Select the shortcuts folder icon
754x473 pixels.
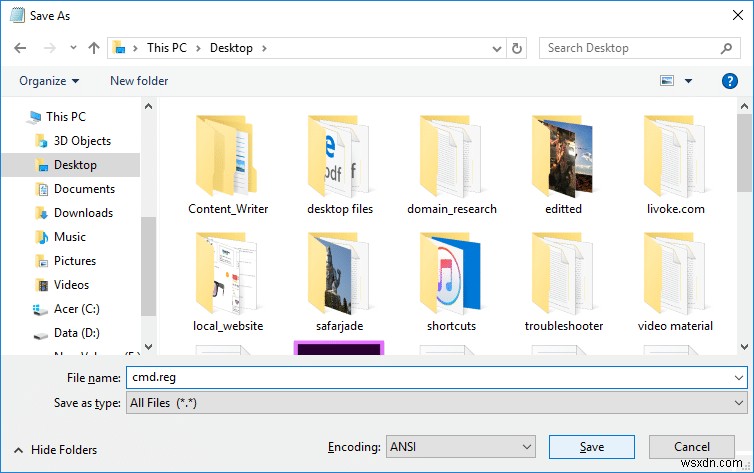tap(451, 273)
